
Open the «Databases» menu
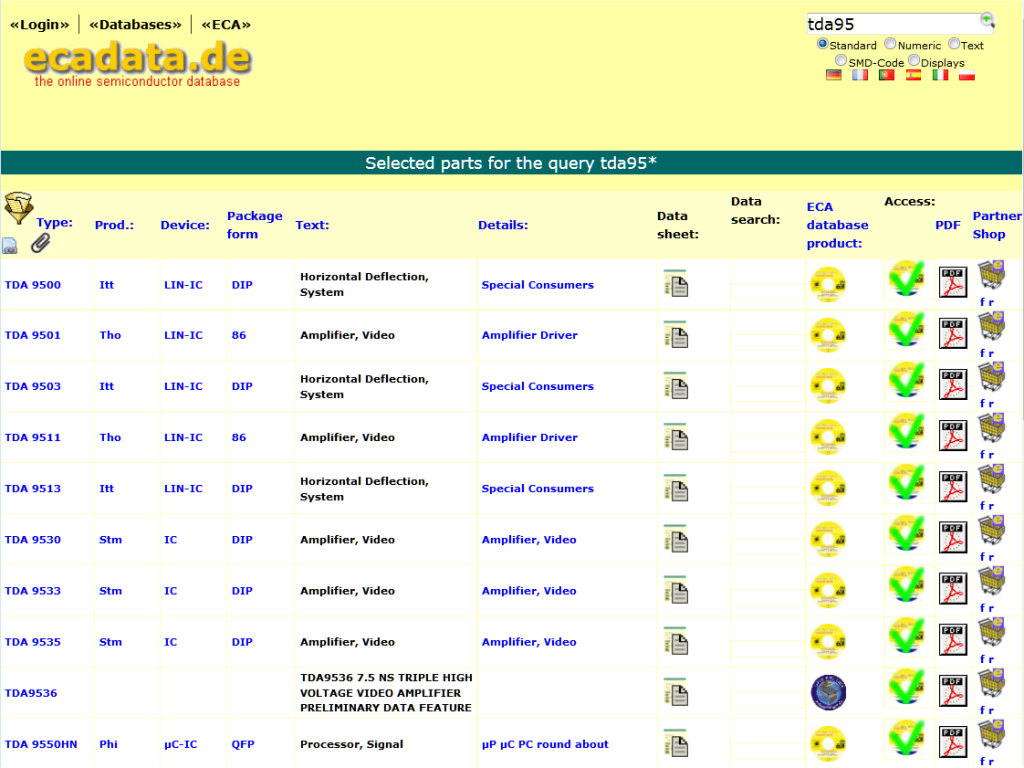pos(135,25)
